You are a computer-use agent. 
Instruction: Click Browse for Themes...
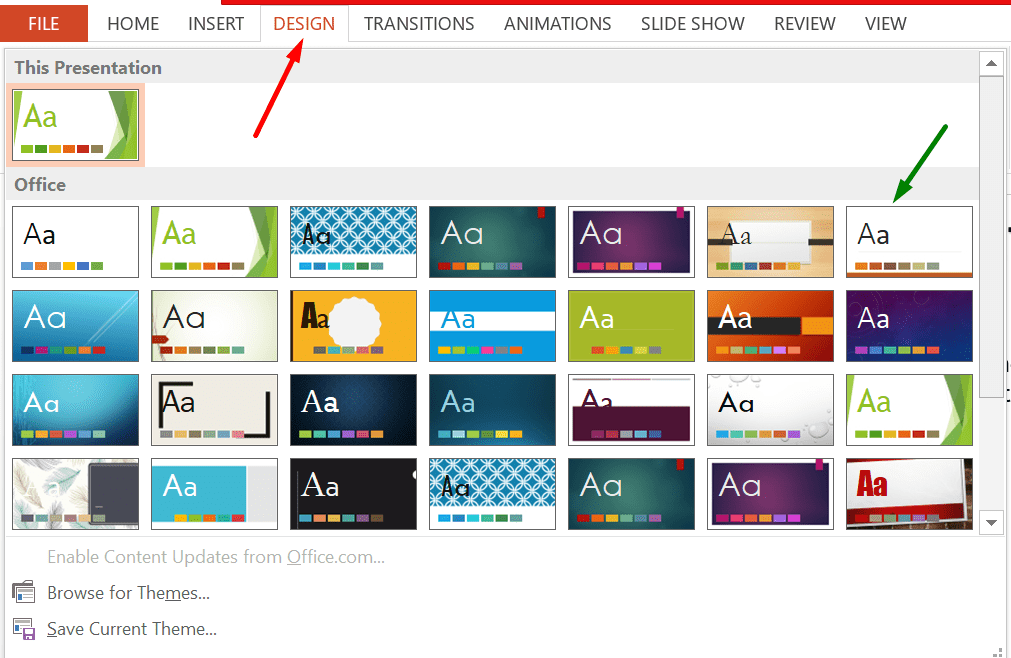128,592
